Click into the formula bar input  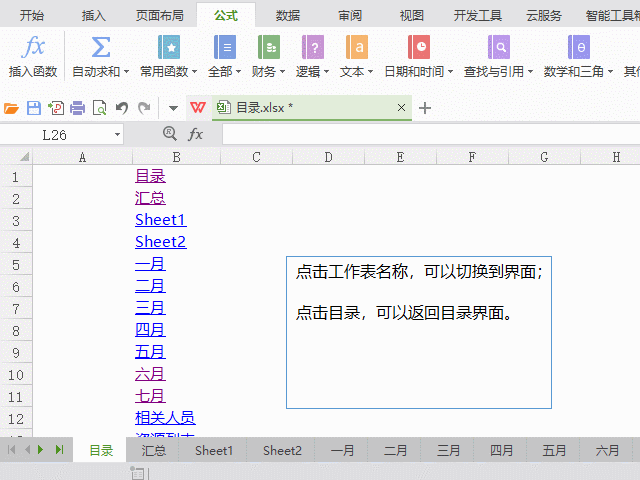click(x=420, y=134)
